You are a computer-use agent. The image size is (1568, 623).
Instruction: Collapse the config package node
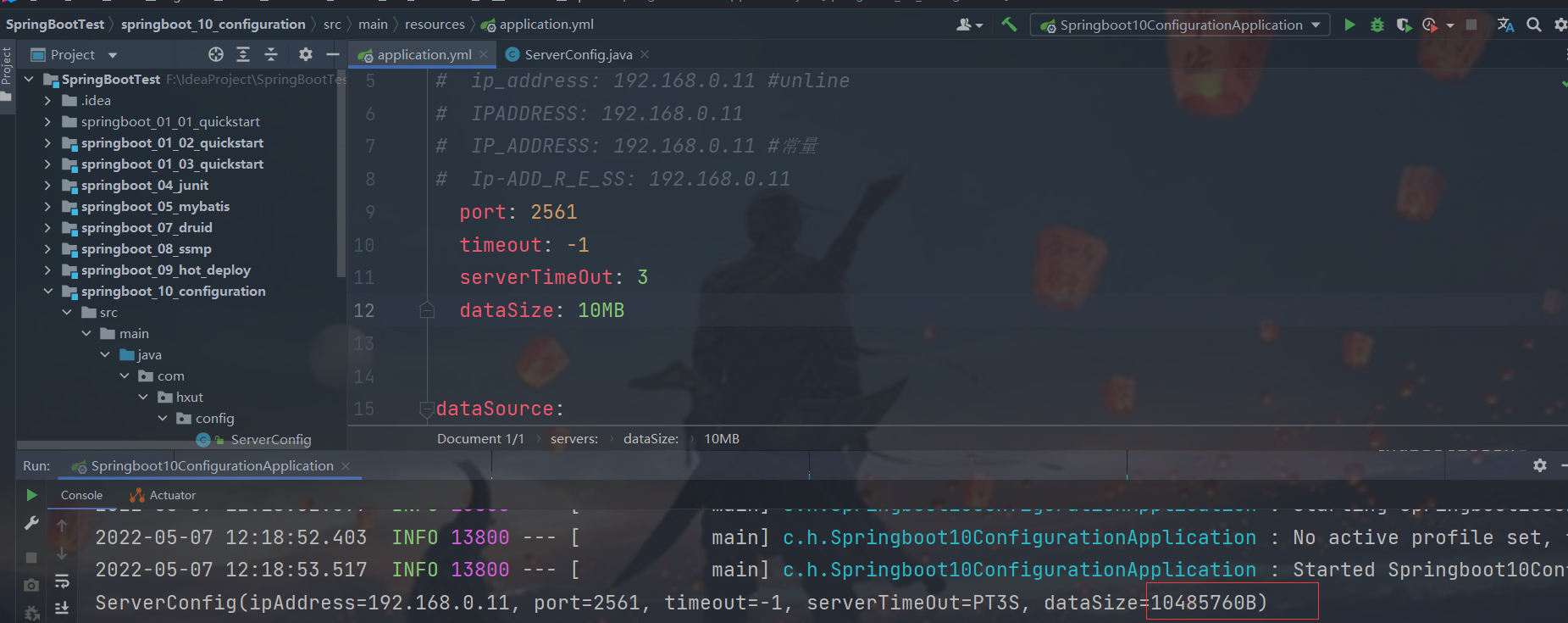tap(163, 418)
